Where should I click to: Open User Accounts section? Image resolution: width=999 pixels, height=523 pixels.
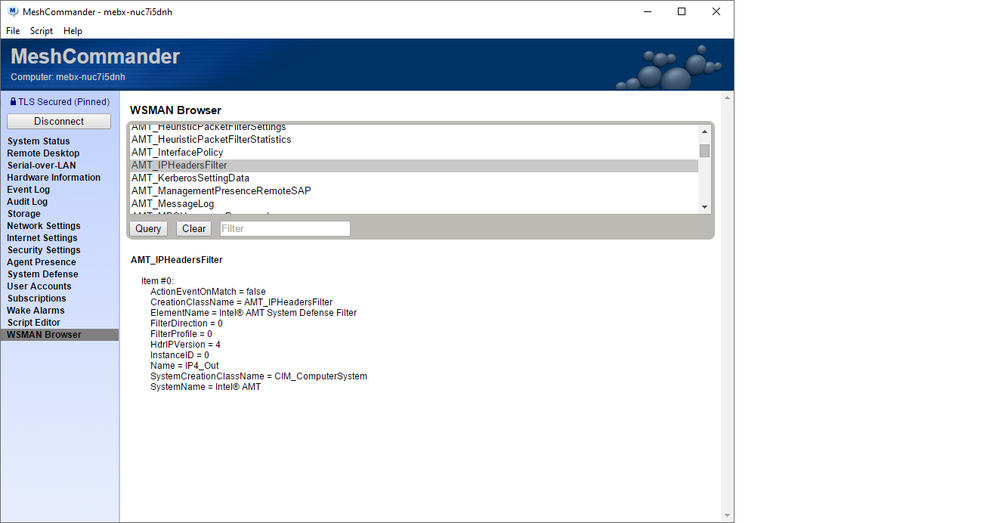click(x=39, y=287)
